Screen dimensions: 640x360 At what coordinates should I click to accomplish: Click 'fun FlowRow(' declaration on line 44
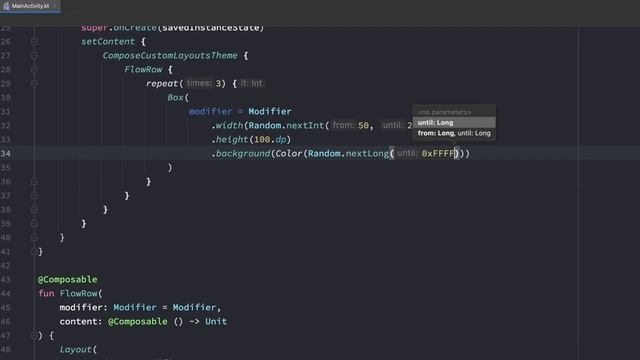tap(70, 293)
